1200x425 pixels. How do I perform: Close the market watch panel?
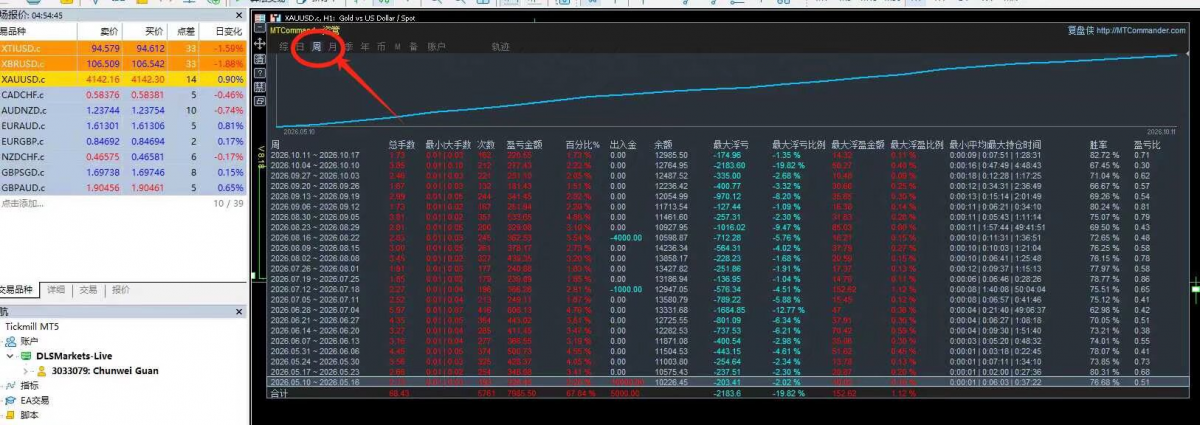pyautogui.click(x=239, y=16)
